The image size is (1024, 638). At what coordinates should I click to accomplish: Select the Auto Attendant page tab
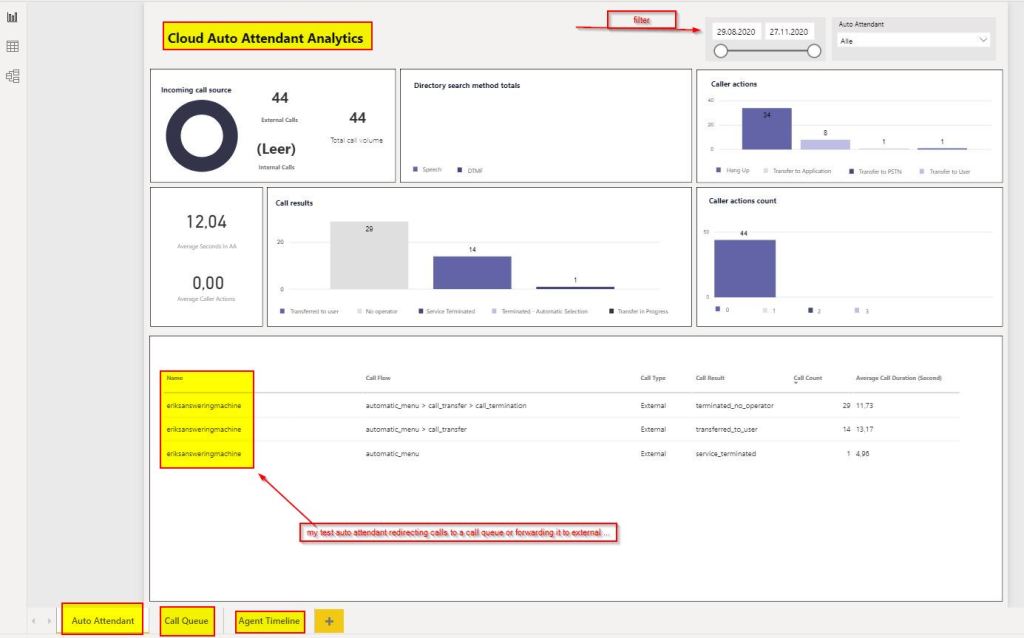[102, 621]
